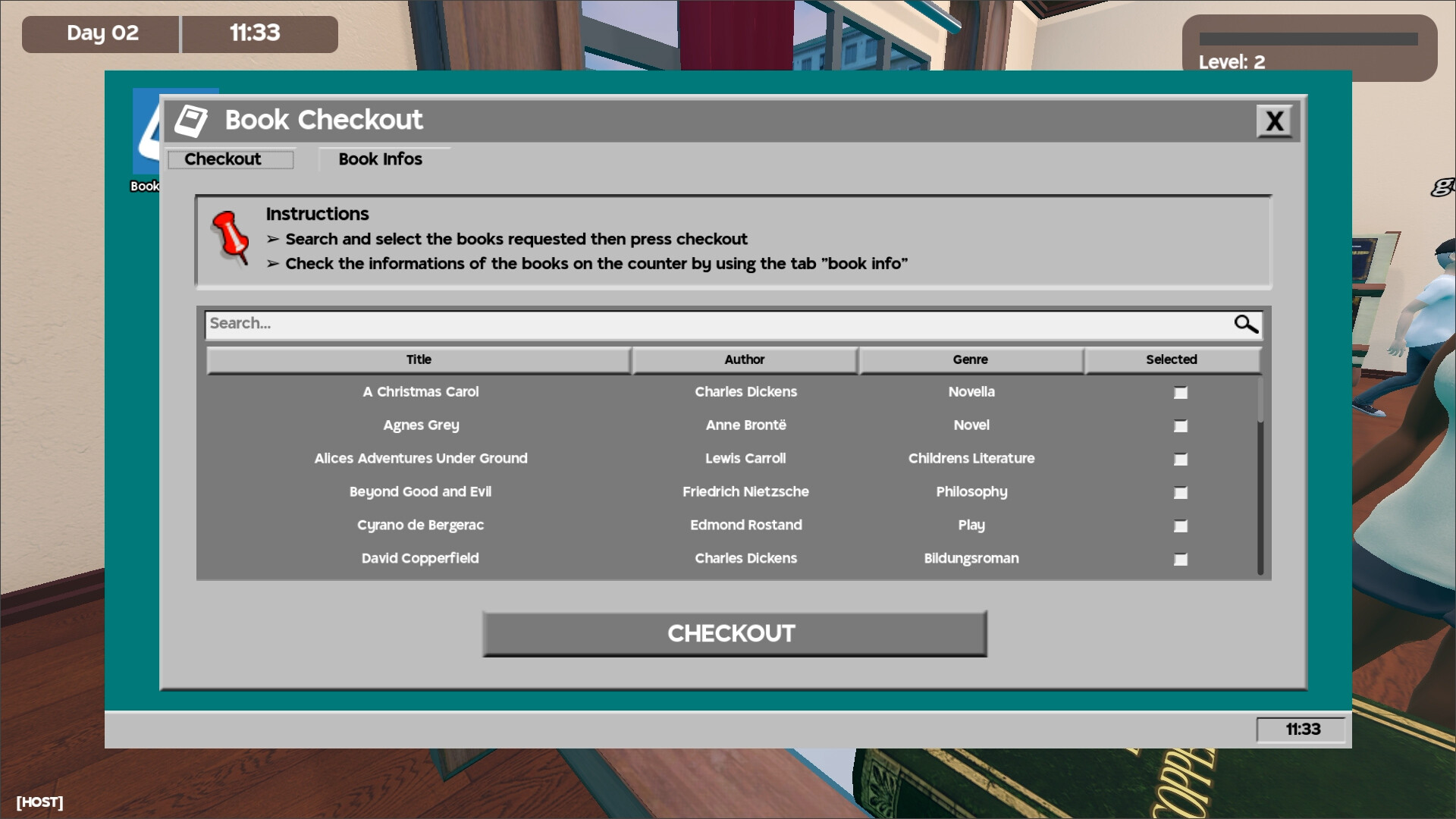Click the close X button on dialog

[x=1275, y=120]
